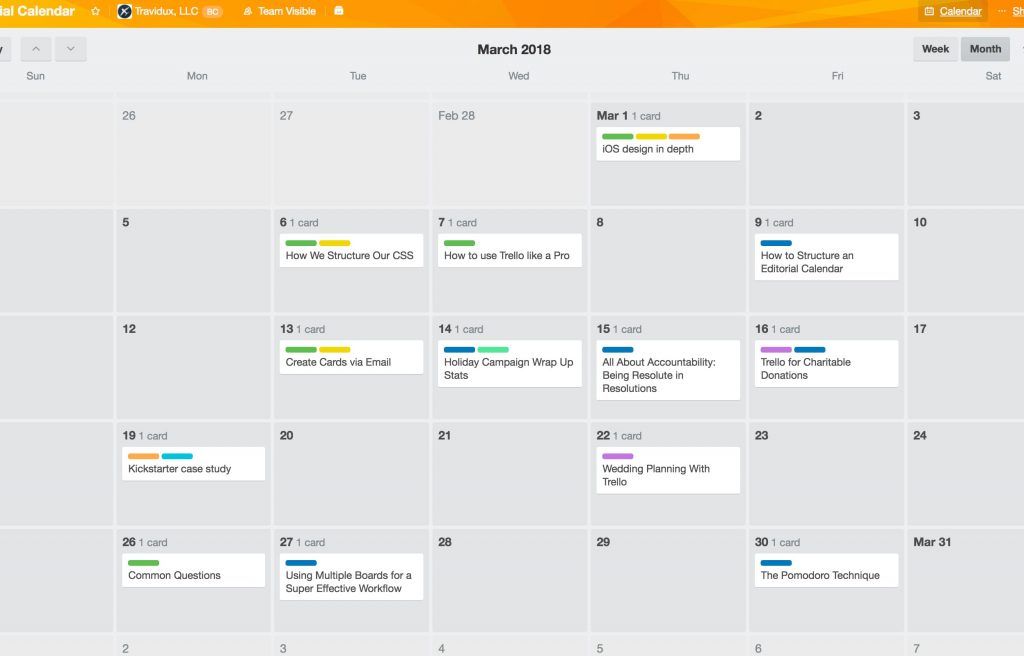This screenshot has width=1024, height=656.
Task: Click yellow label on Create Cards via Email
Action: 335,350
